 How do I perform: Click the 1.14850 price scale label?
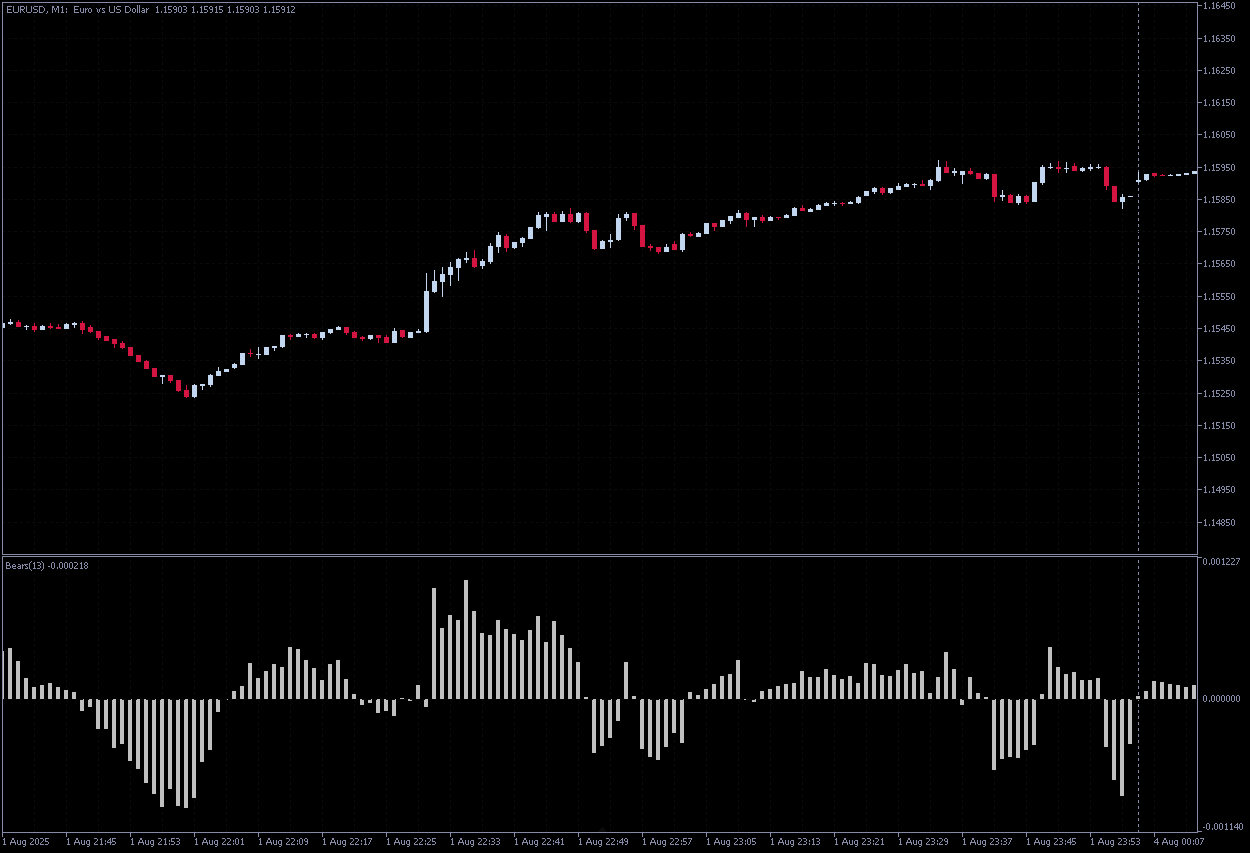[x=1222, y=522]
